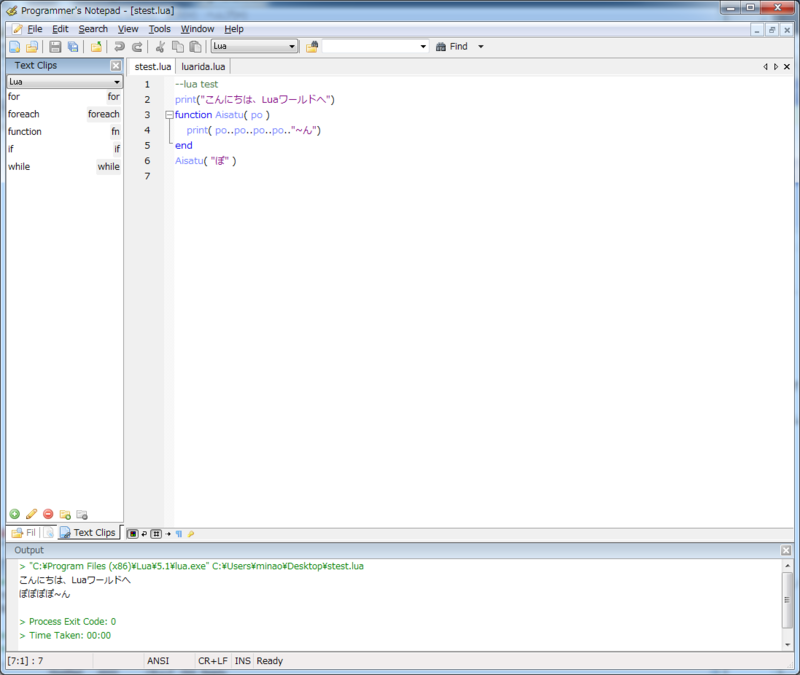Click the Process Exit Code line in Output
The width and height of the screenshot is (800, 675).
[67, 621]
